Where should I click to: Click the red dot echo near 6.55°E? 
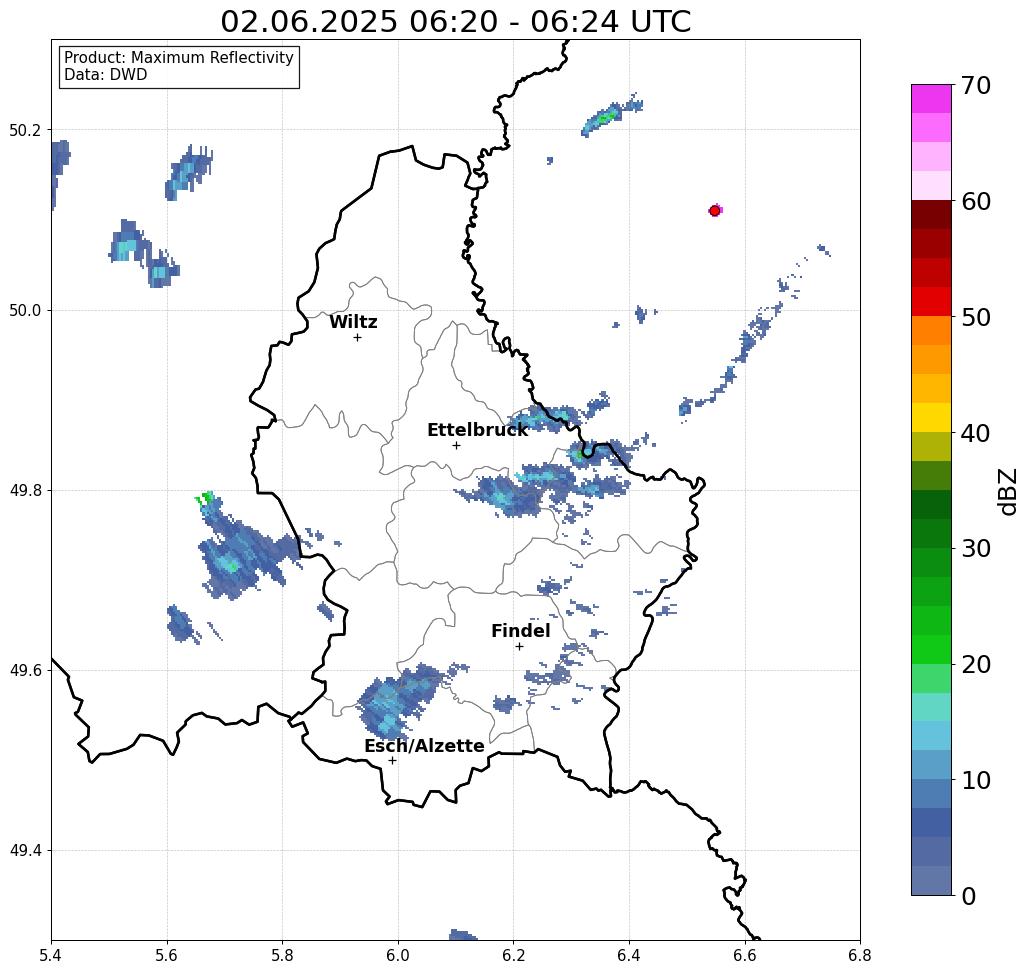click(x=715, y=211)
